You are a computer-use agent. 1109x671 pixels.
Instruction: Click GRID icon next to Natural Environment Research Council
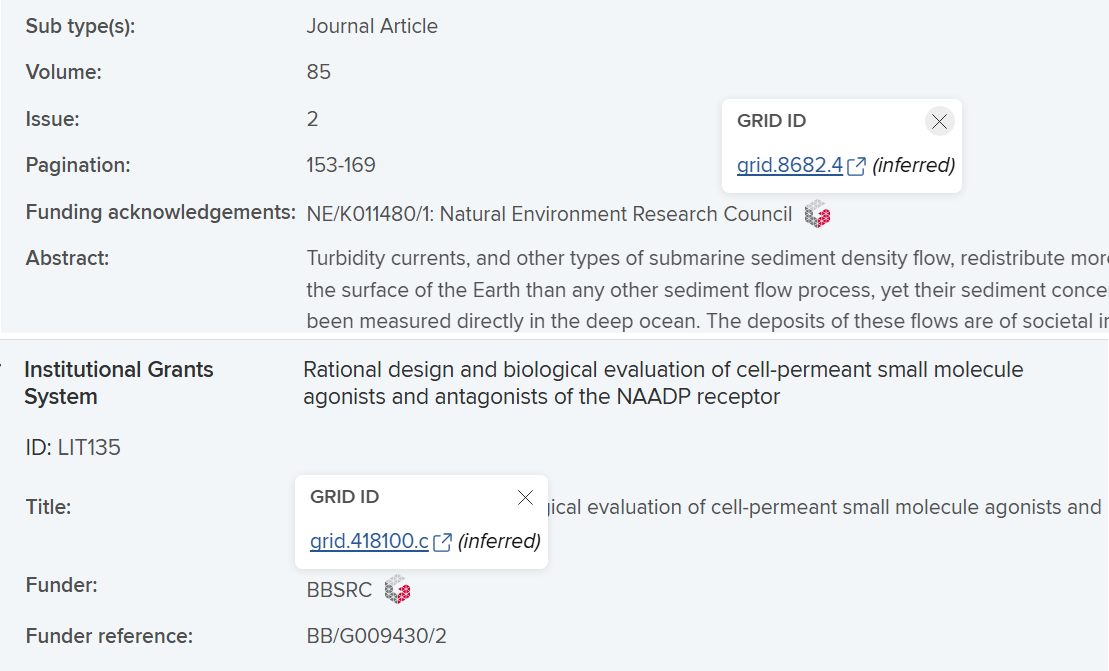coord(818,214)
